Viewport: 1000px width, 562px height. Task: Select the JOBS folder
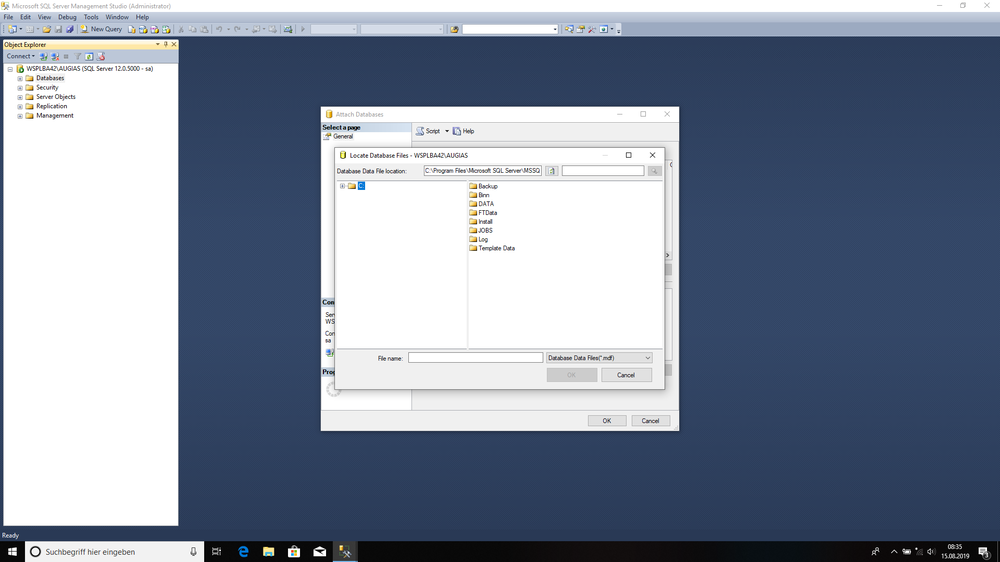[485, 230]
